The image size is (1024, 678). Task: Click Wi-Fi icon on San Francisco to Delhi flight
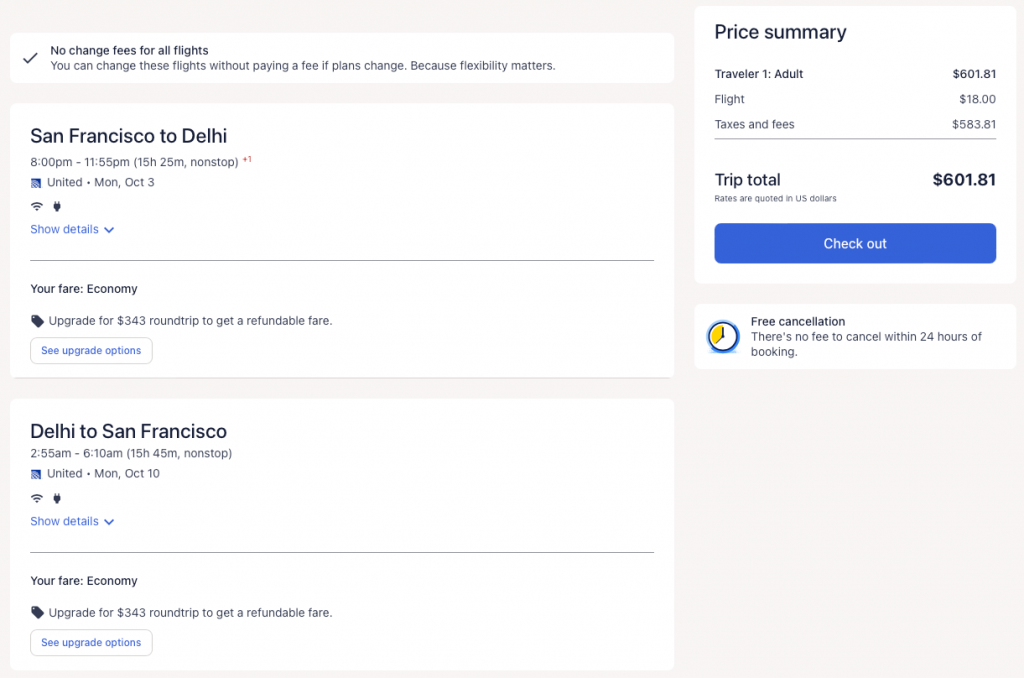coord(37,207)
